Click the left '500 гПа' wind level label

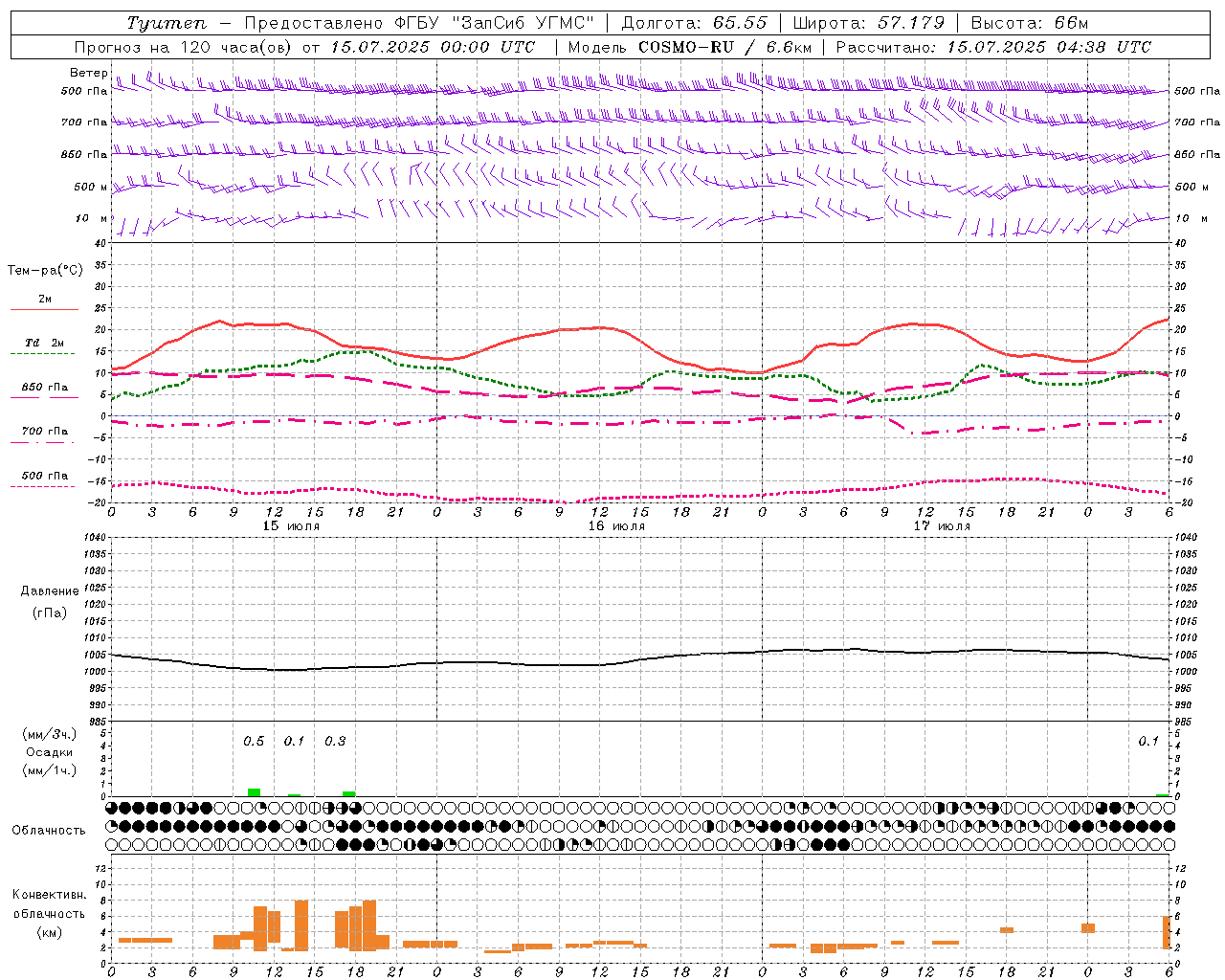(x=84, y=92)
